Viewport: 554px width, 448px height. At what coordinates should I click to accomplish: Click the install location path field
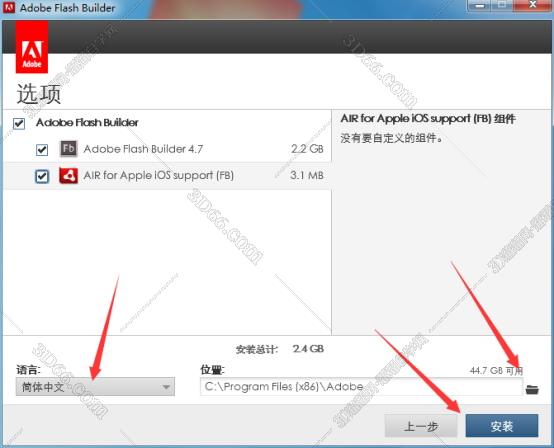pyautogui.click(x=361, y=387)
